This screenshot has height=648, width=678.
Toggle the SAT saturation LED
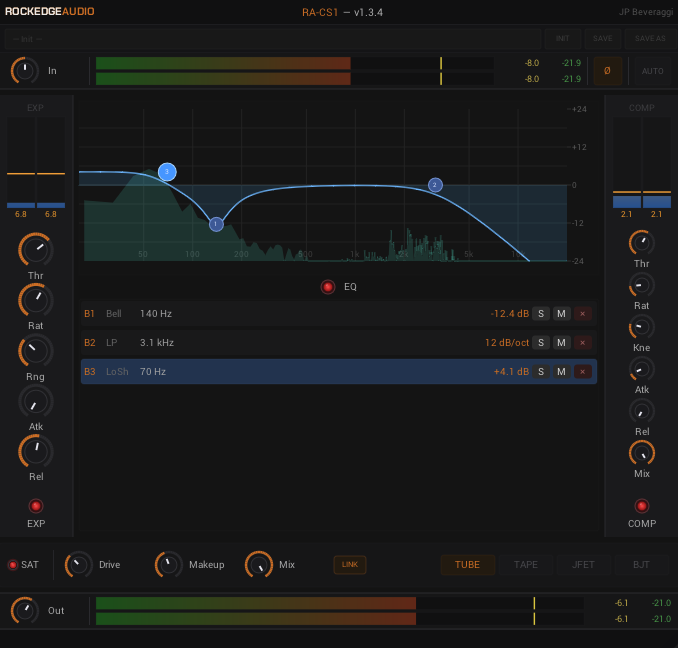pos(13,565)
